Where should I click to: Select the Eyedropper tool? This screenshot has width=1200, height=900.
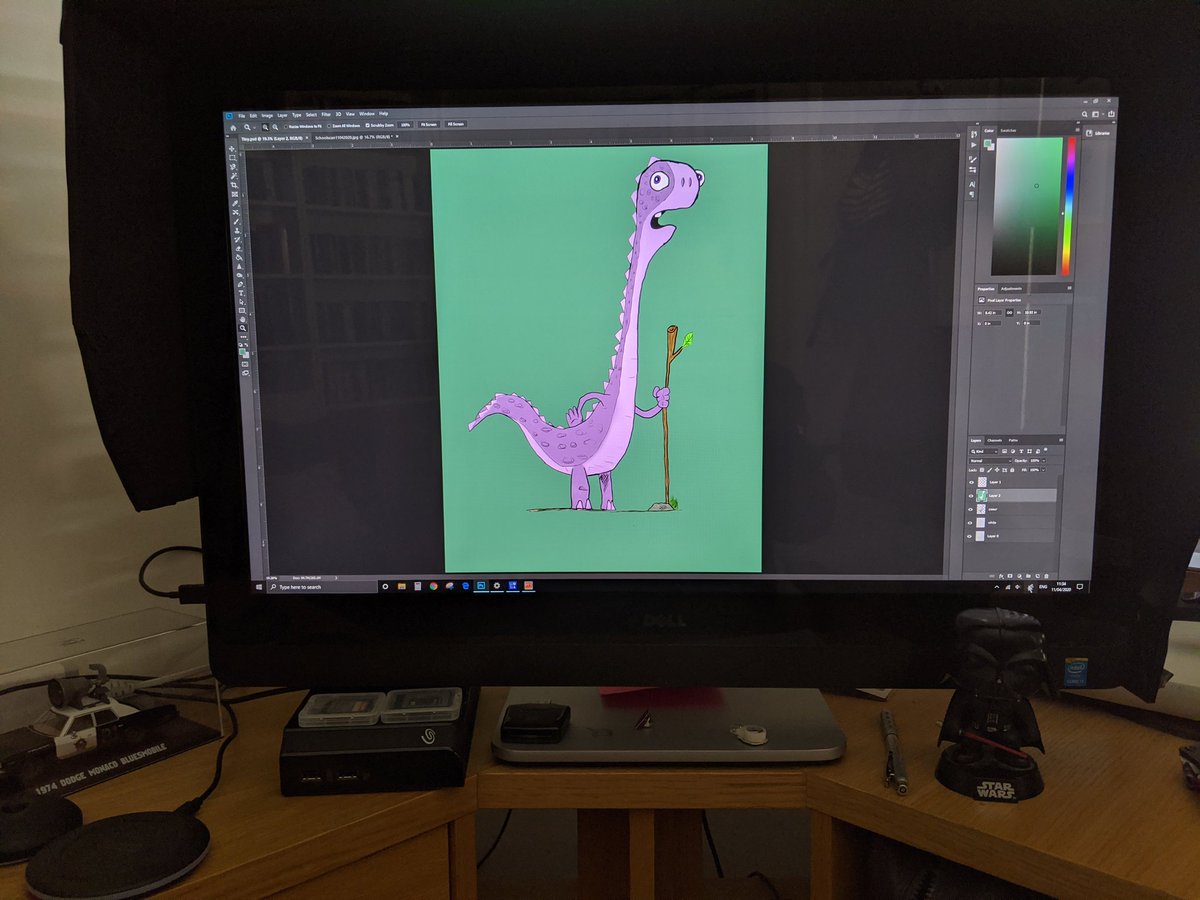(x=235, y=203)
